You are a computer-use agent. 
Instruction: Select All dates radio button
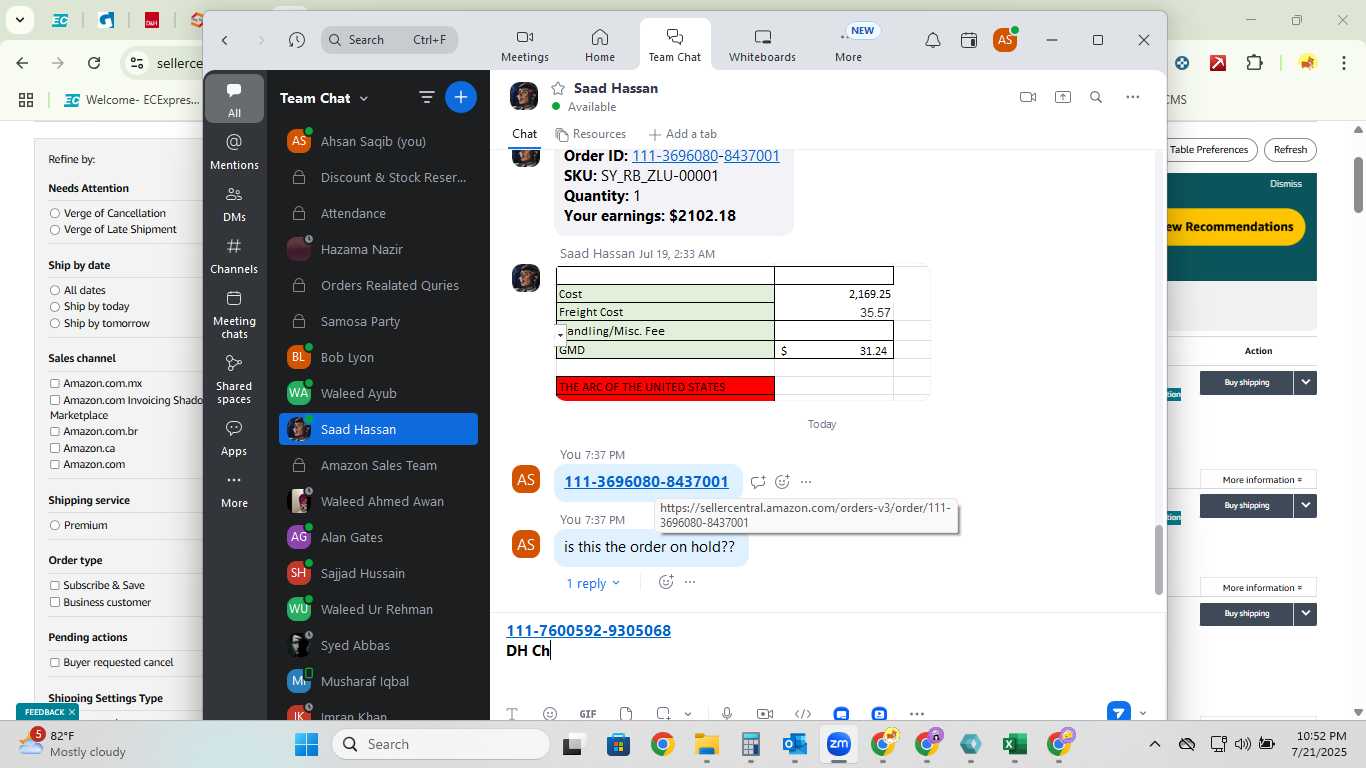click(55, 290)
